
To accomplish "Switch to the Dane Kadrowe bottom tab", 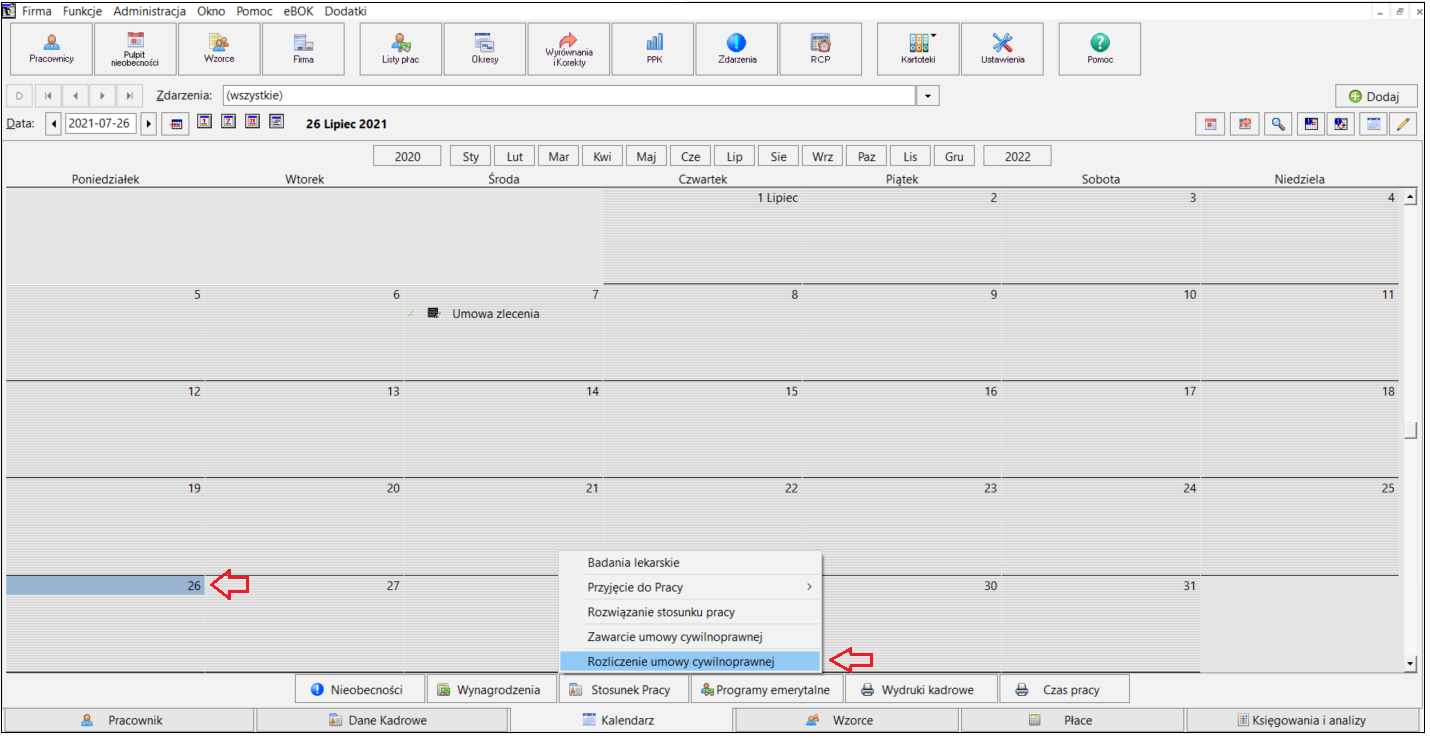I will tap(382, 720).
